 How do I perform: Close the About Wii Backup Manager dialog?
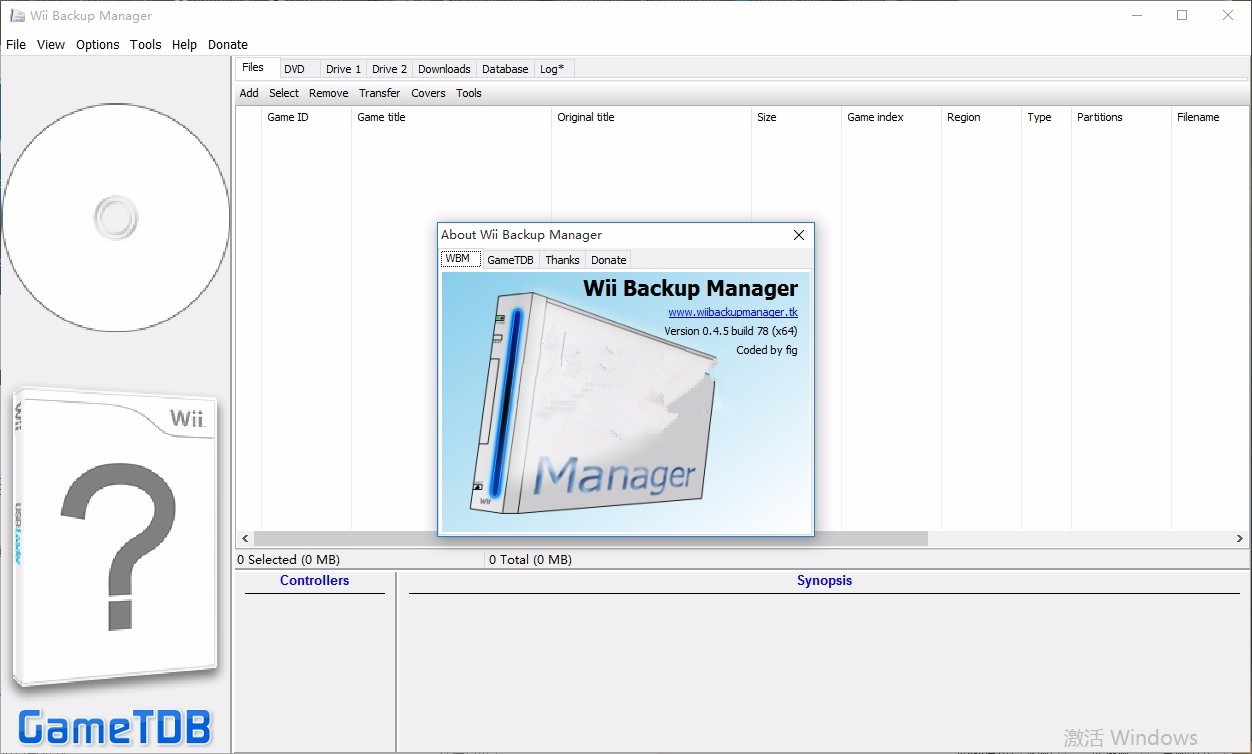798,235
